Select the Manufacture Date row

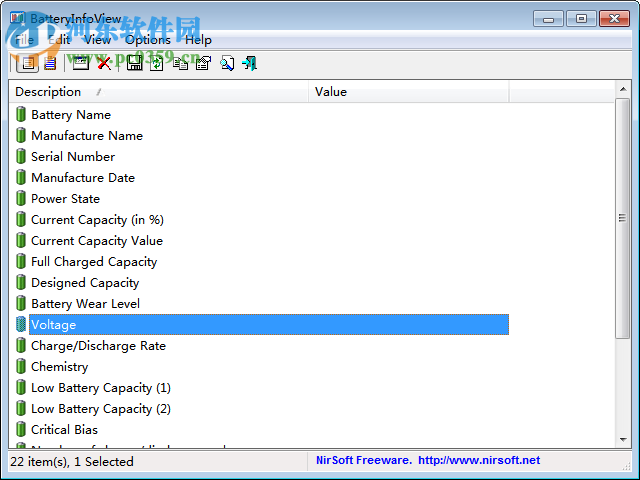(261, 178)
